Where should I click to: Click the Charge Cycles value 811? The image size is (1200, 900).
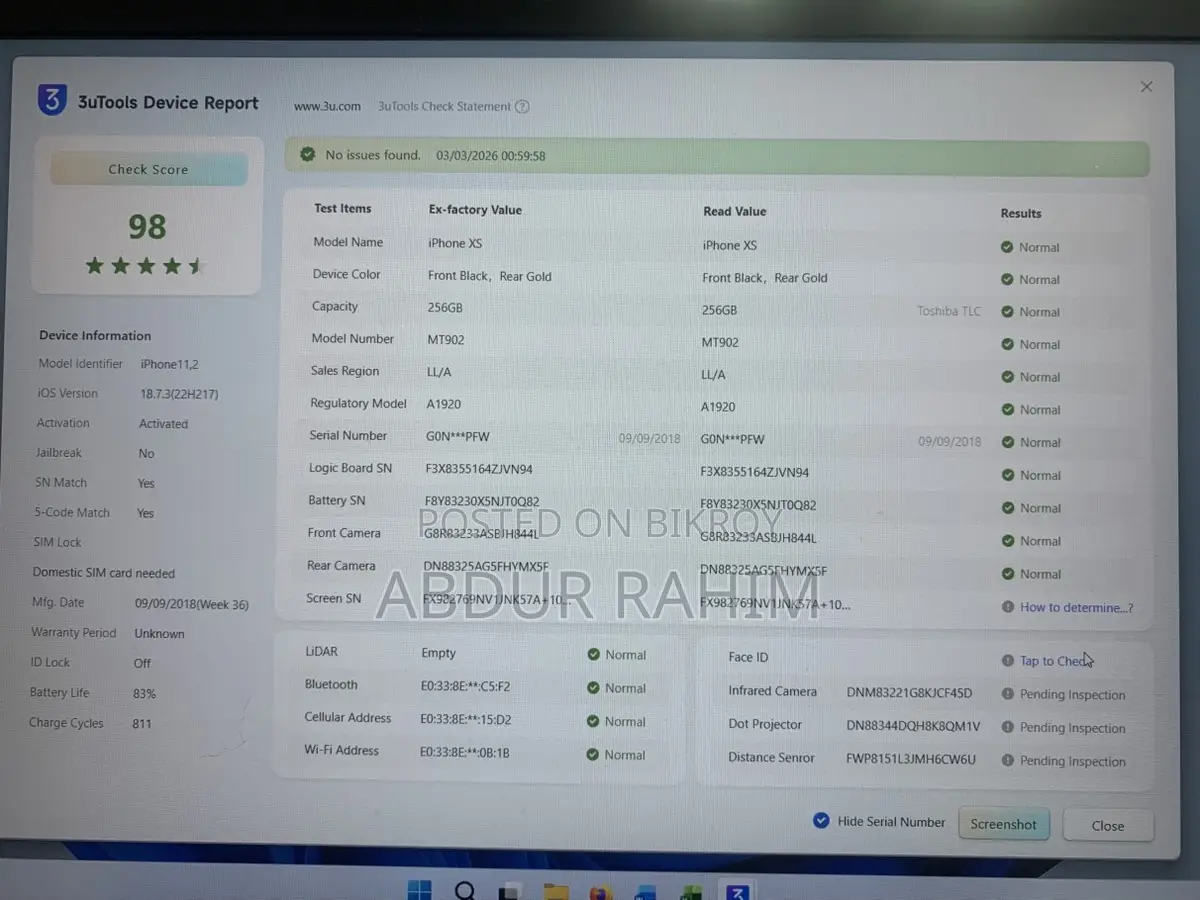[142, 724]
